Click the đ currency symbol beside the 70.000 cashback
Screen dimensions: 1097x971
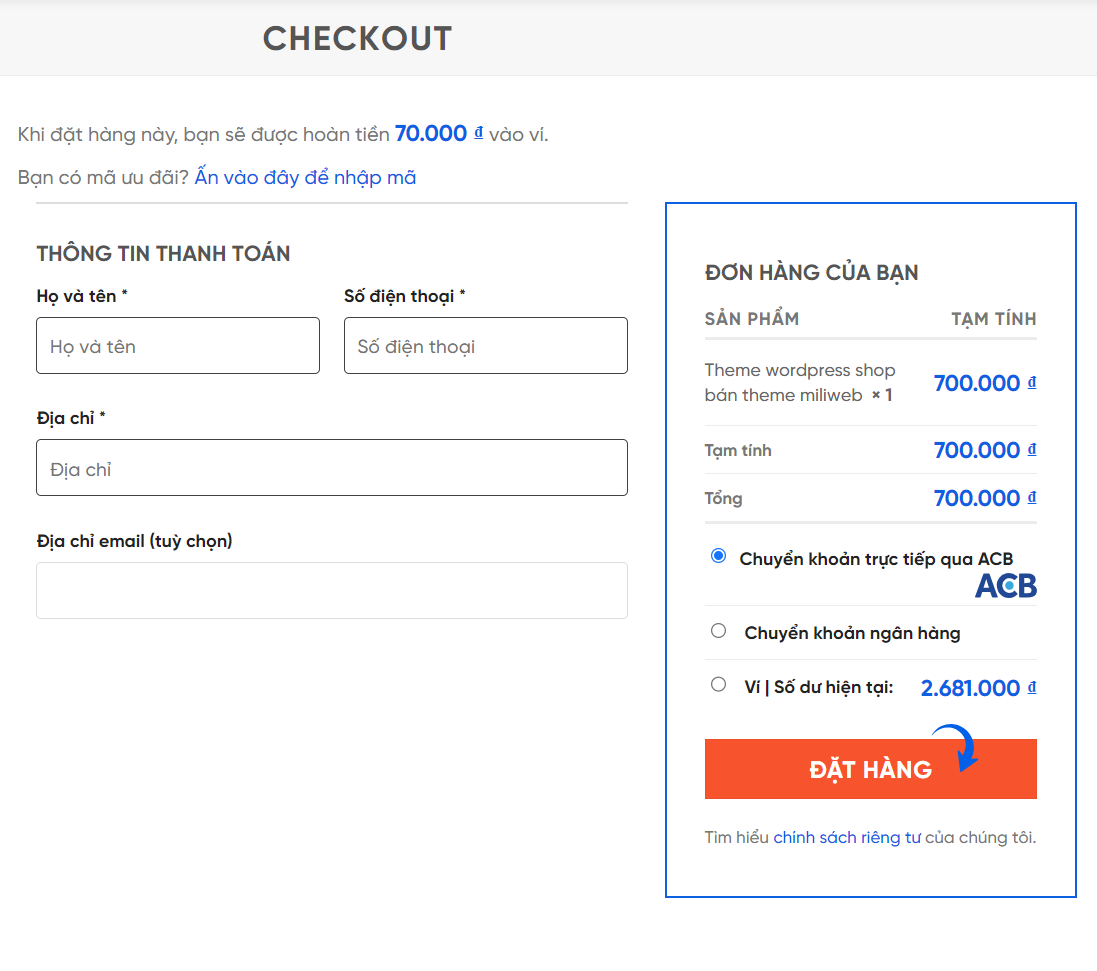pyautogui.click(x=479, y=133)
